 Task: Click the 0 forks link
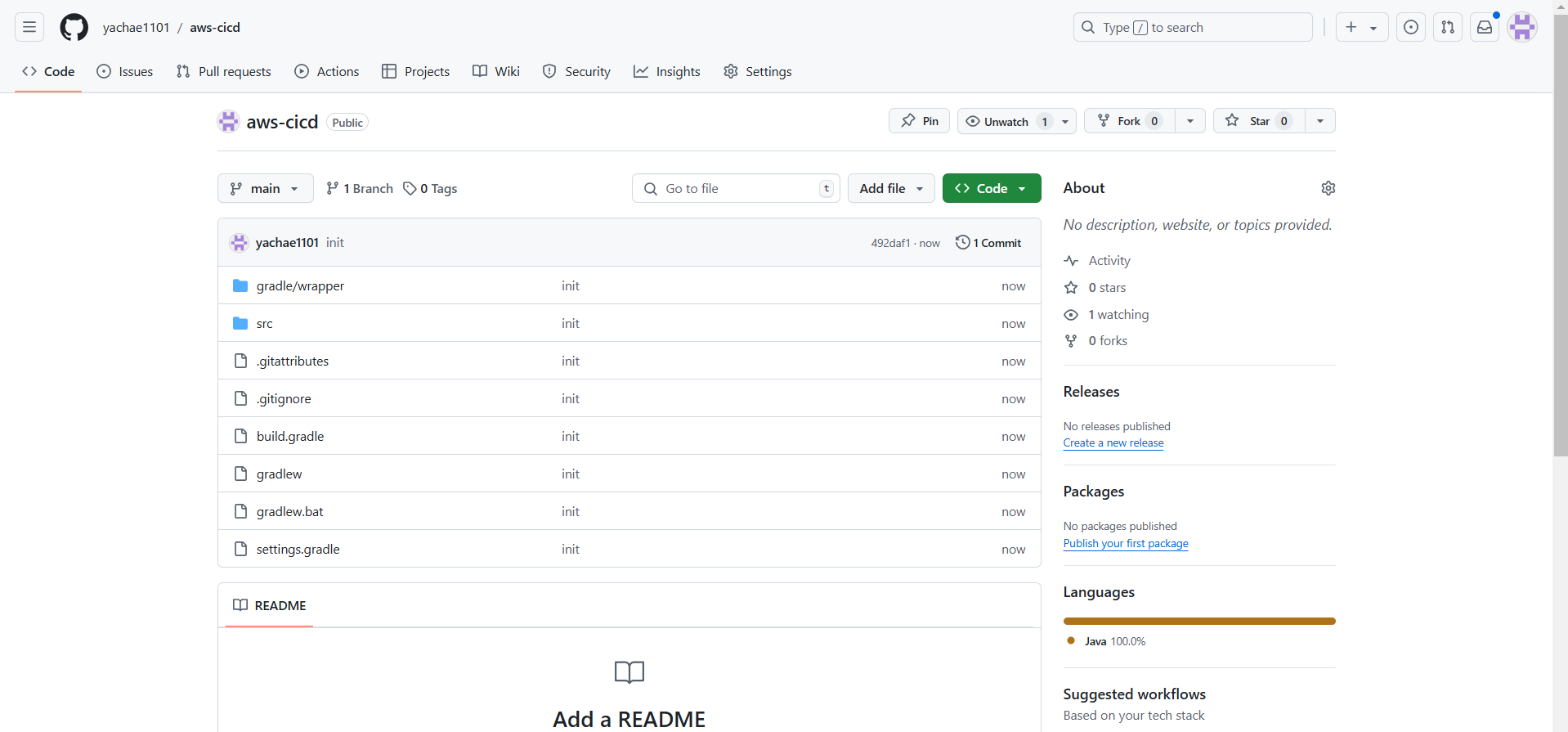coord(1095,340)
